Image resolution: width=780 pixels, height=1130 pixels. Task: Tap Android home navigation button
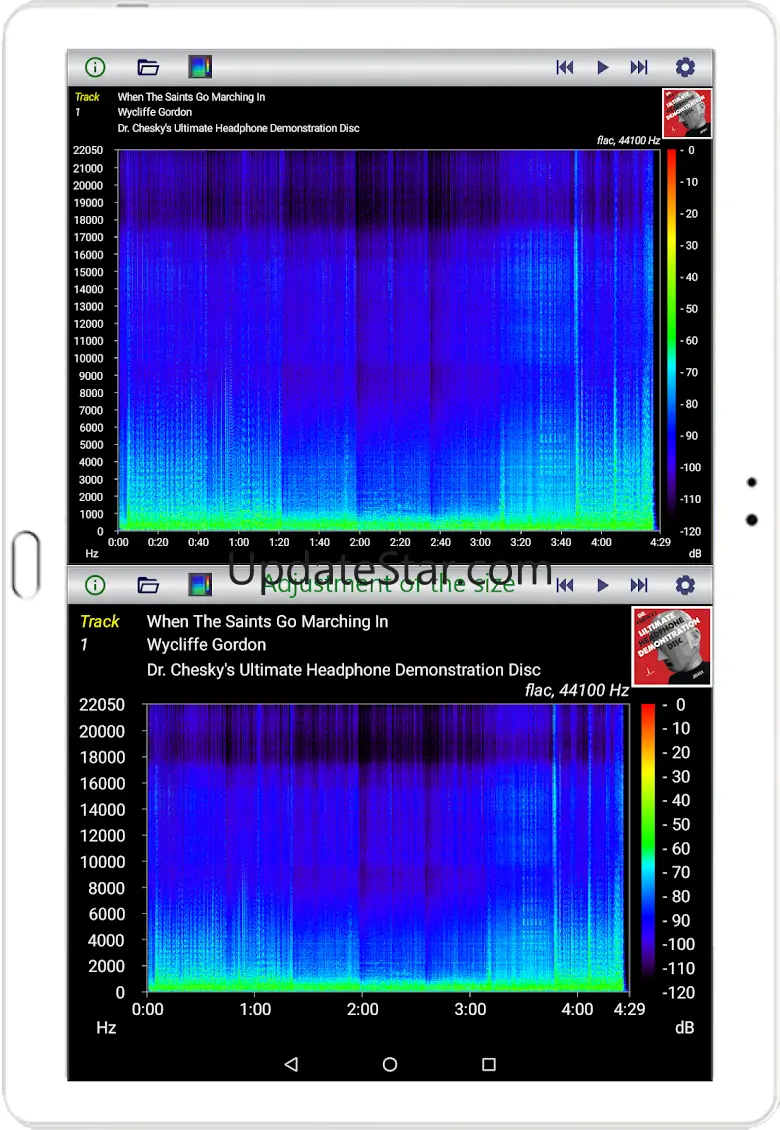[390, 1064]
